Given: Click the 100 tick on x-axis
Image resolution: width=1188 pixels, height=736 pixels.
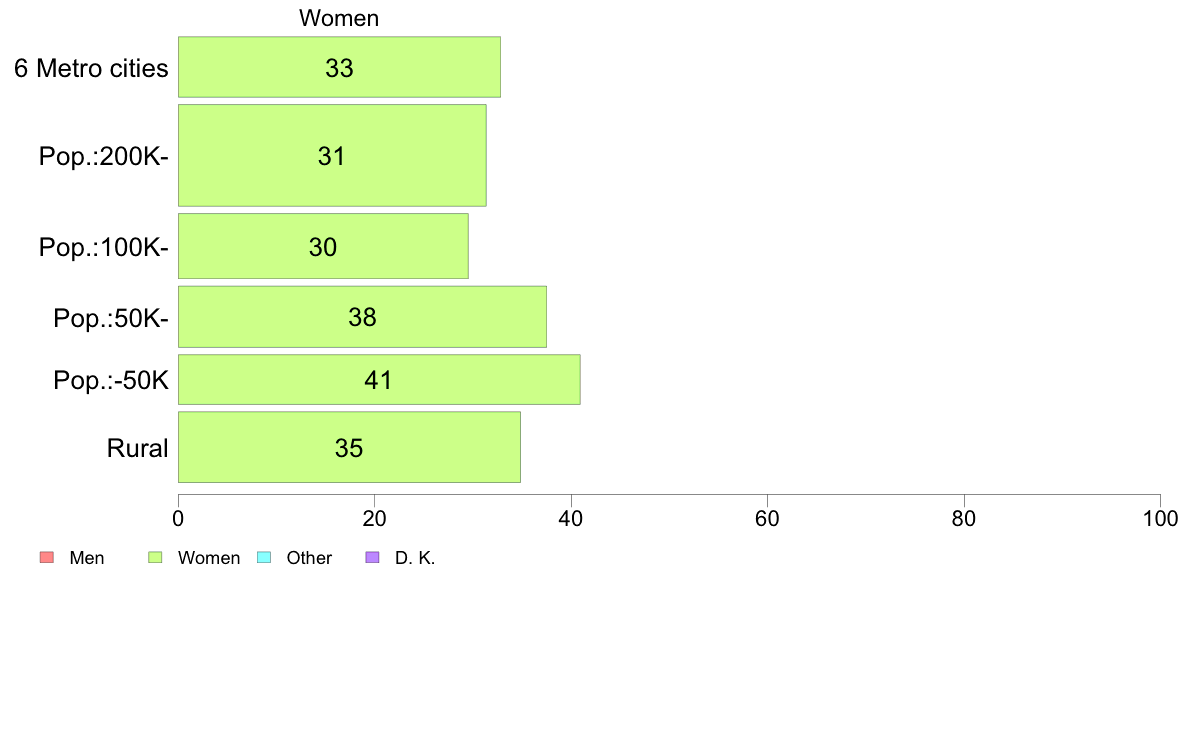Looking at the screenshot, I should coord(1160,518).
